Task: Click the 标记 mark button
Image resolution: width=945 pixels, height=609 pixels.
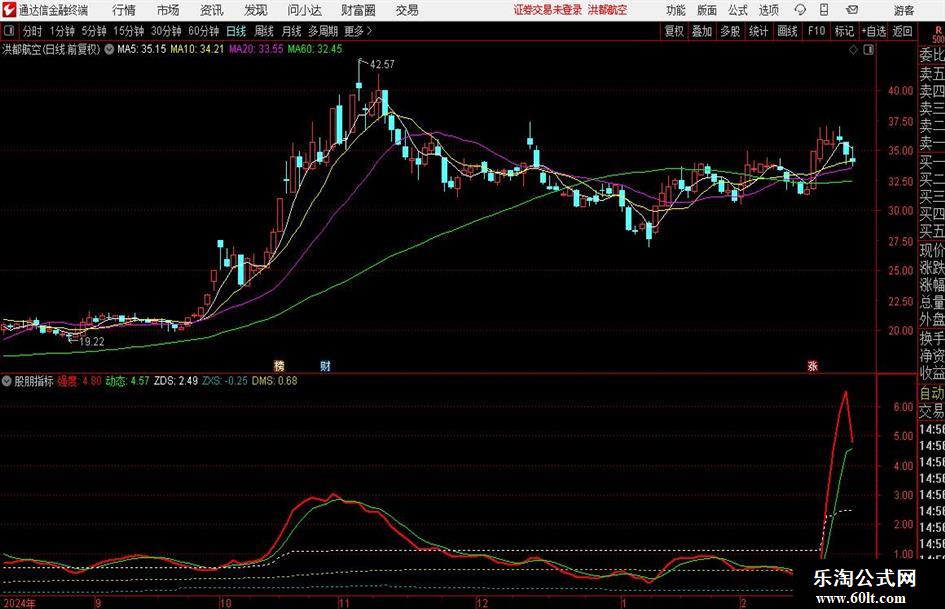Action: 844,31
